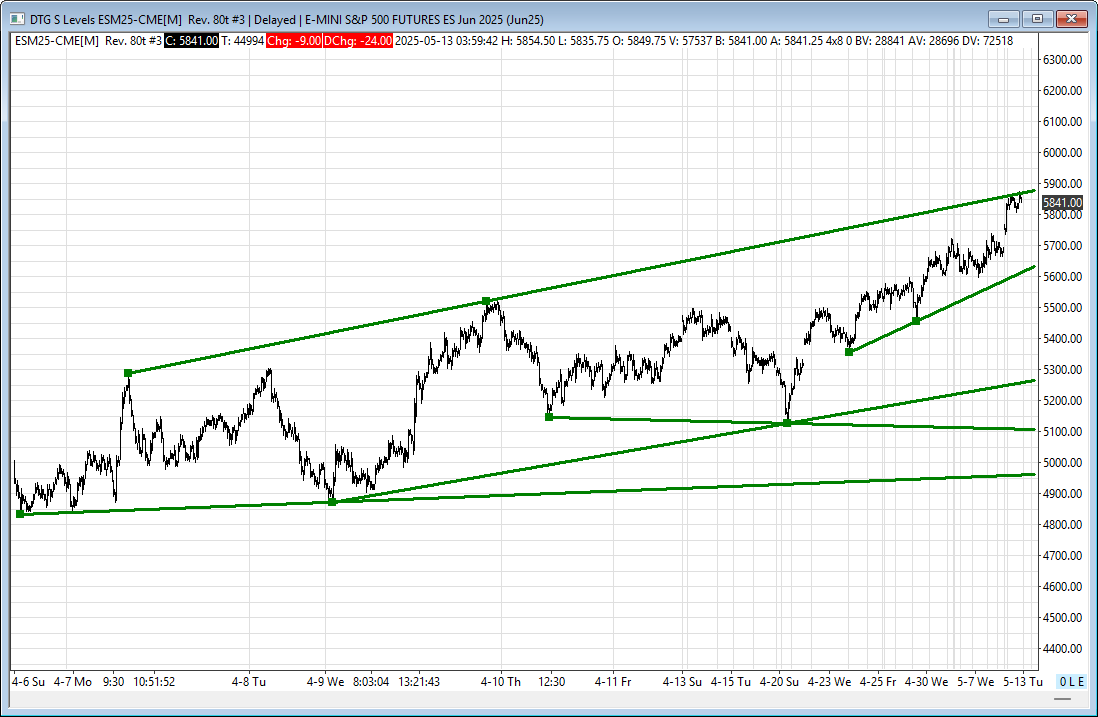Click the 4-7 Mo date label
1098x717 pixels.
(73, 681)
